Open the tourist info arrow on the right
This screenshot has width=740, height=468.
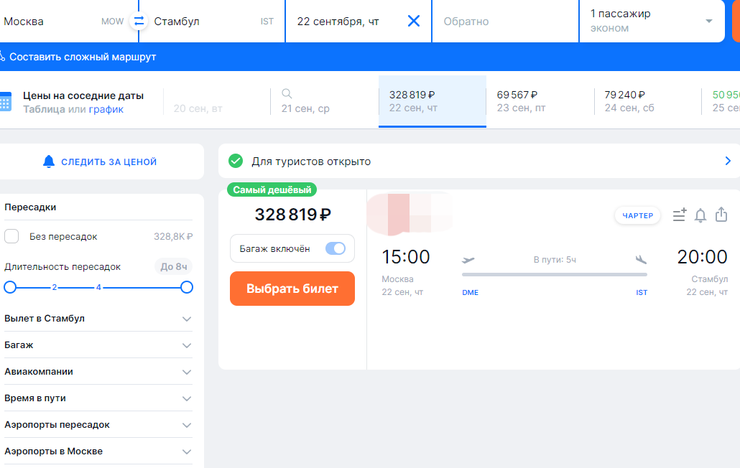(727, 161)
